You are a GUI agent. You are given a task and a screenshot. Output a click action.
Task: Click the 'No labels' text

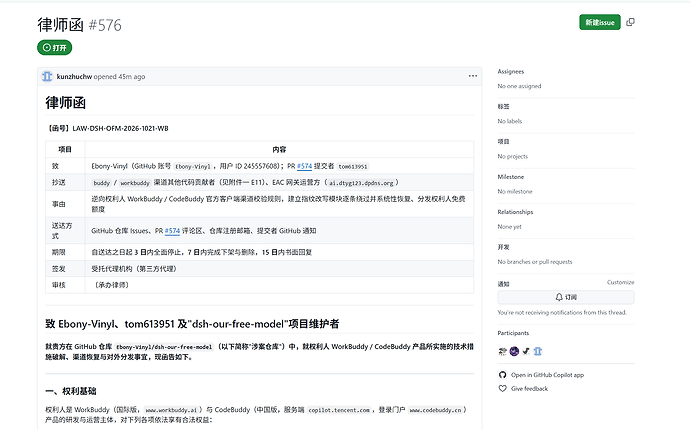coord(510,121)
